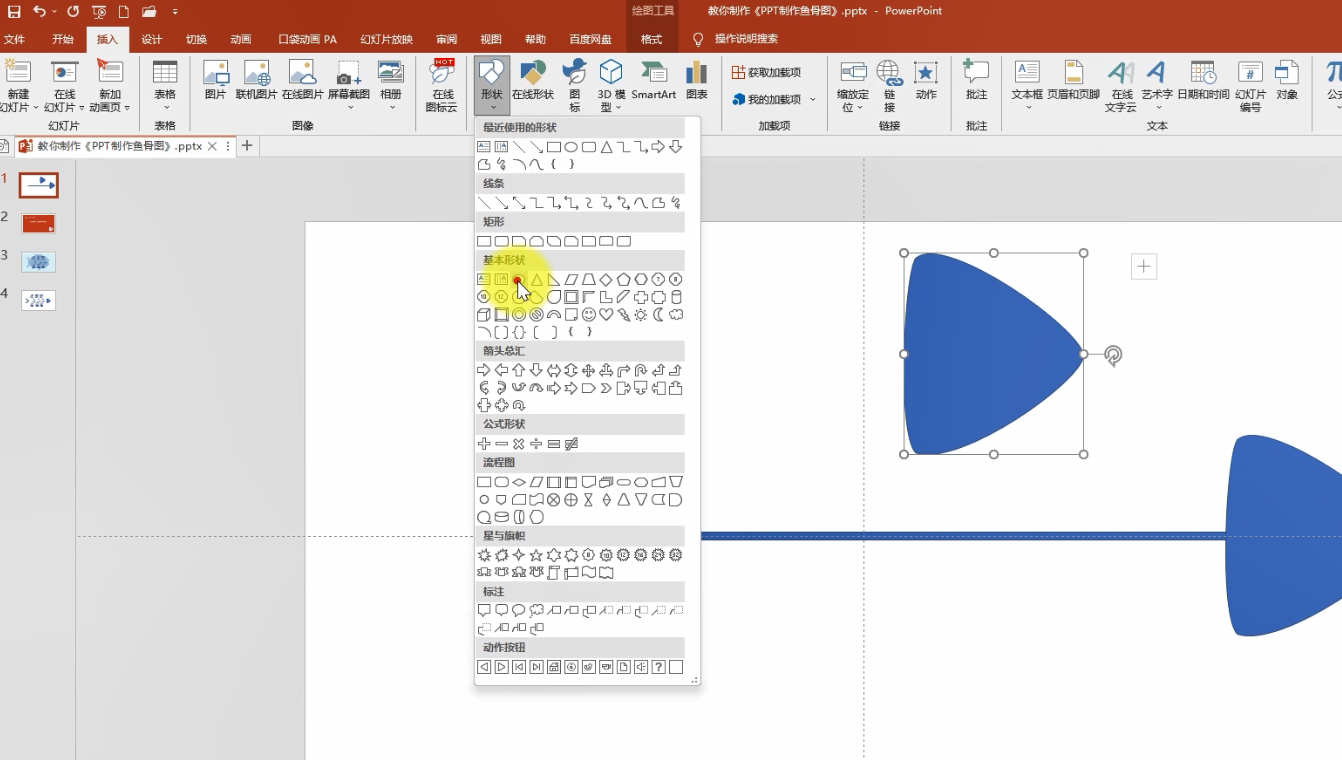The height and width of the screenshot is (760, 1342).
Task: Pick the lightning bolt shape
Action: (624, 315)
